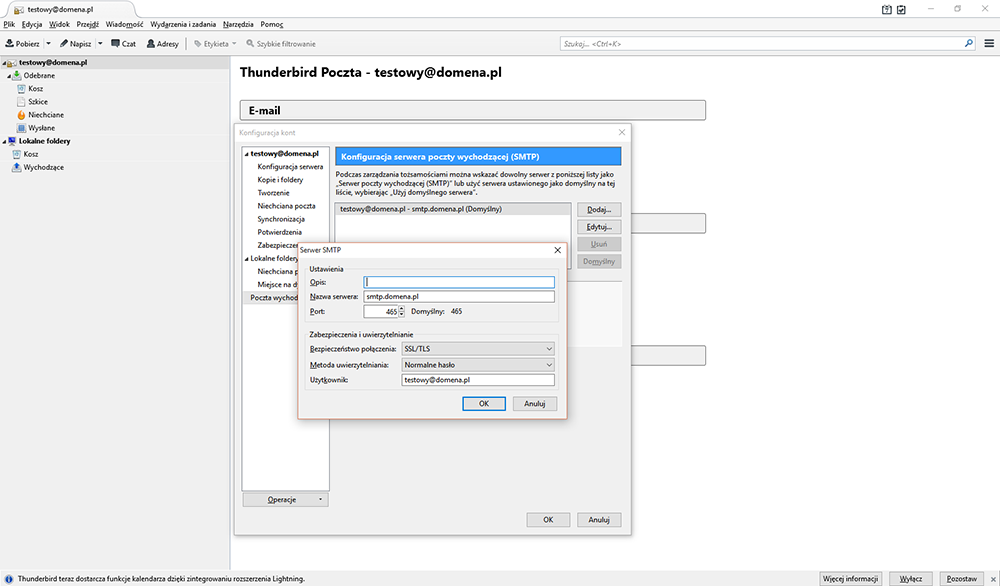Select Synchronizacja in settings tree
Screen dimensions: 1000x586
point(281,219)
